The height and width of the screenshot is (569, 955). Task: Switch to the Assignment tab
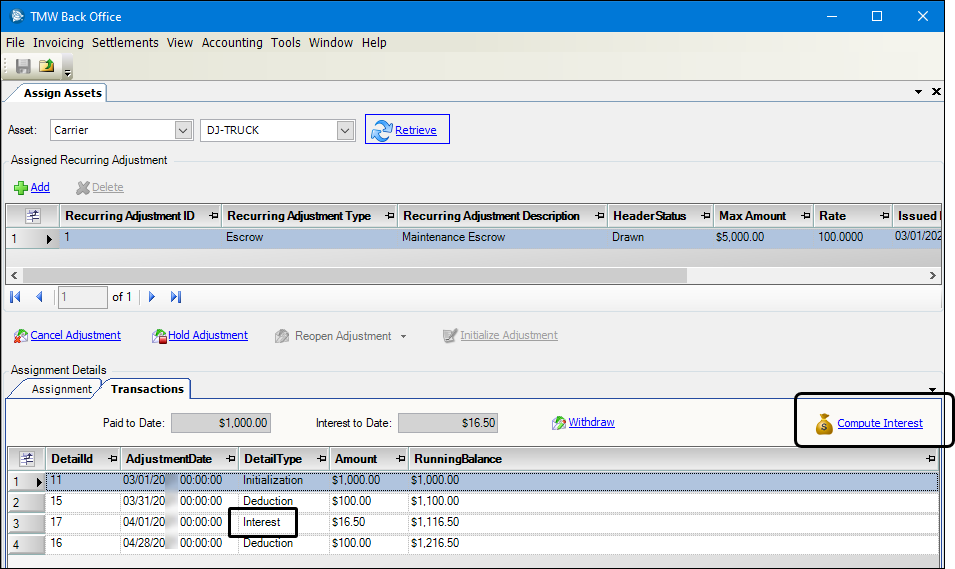(61, 389)
